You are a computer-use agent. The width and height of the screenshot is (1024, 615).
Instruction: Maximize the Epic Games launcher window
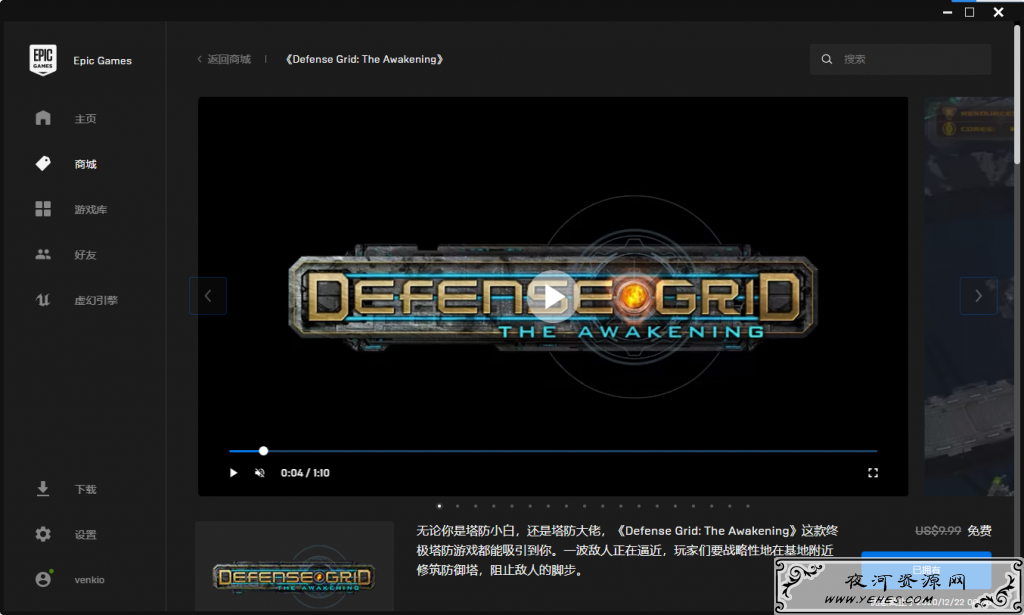point(970,12)
